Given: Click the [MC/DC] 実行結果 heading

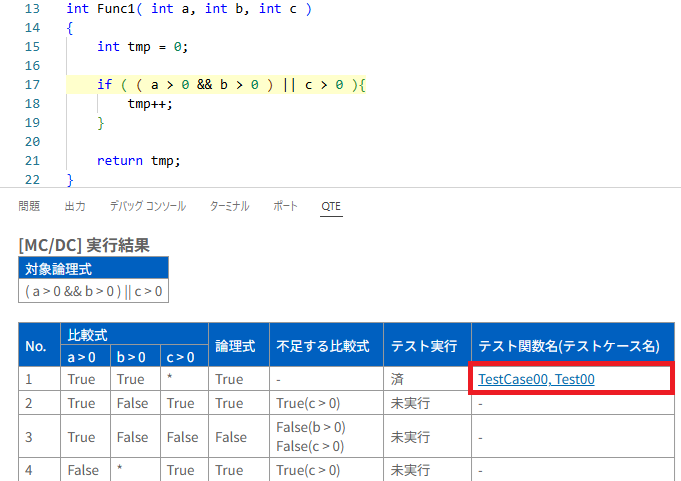Looking at the screenshot, I should (84, 245).
